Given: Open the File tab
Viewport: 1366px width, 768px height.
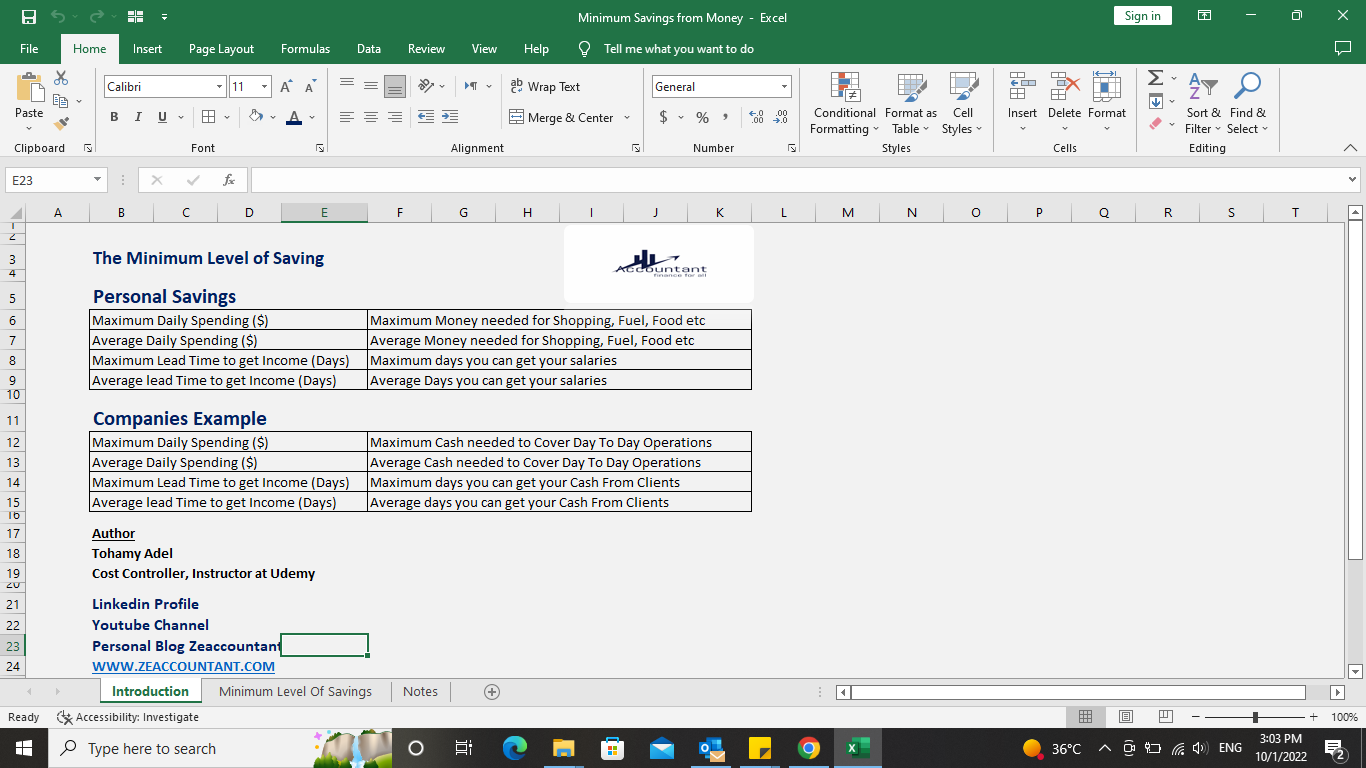Looking at the screenshot, I should point(29,49).
